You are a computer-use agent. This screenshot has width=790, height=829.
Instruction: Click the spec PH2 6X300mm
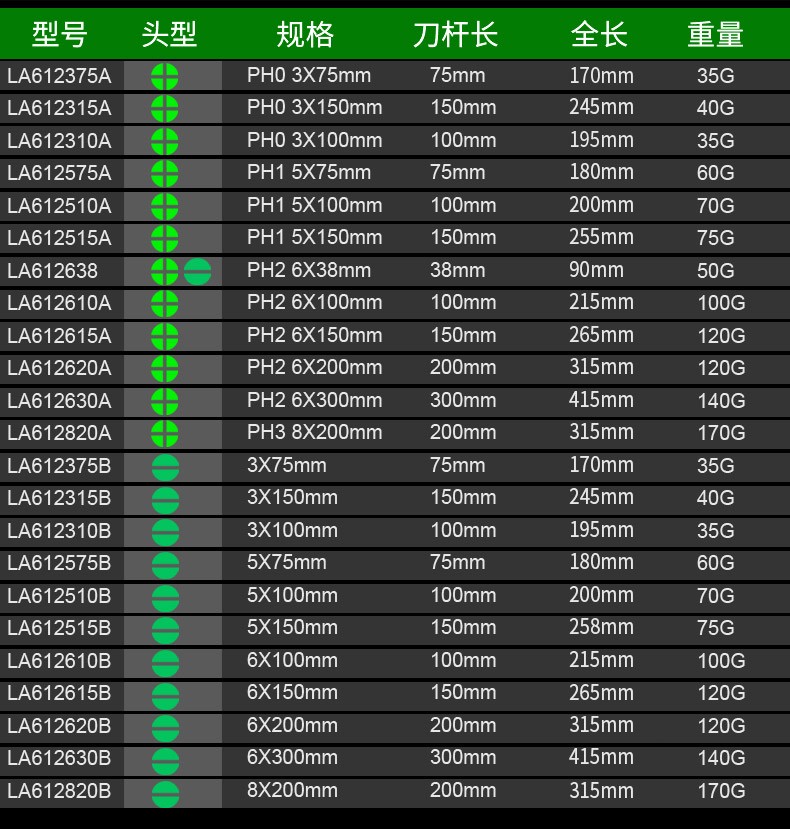(x=315, y=400)
